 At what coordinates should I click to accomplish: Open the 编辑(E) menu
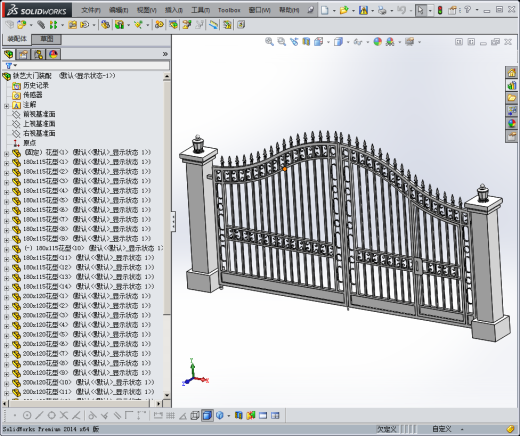[118, 10]
